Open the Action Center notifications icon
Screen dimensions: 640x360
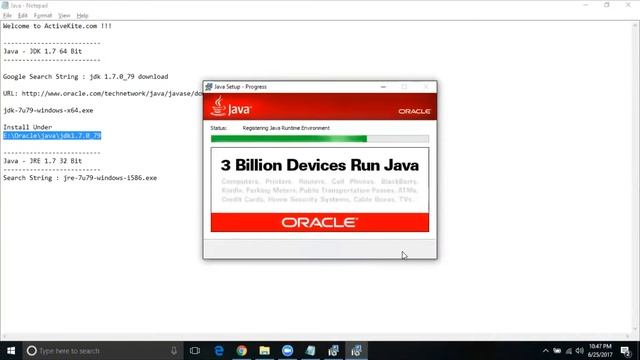coord(625,351)
